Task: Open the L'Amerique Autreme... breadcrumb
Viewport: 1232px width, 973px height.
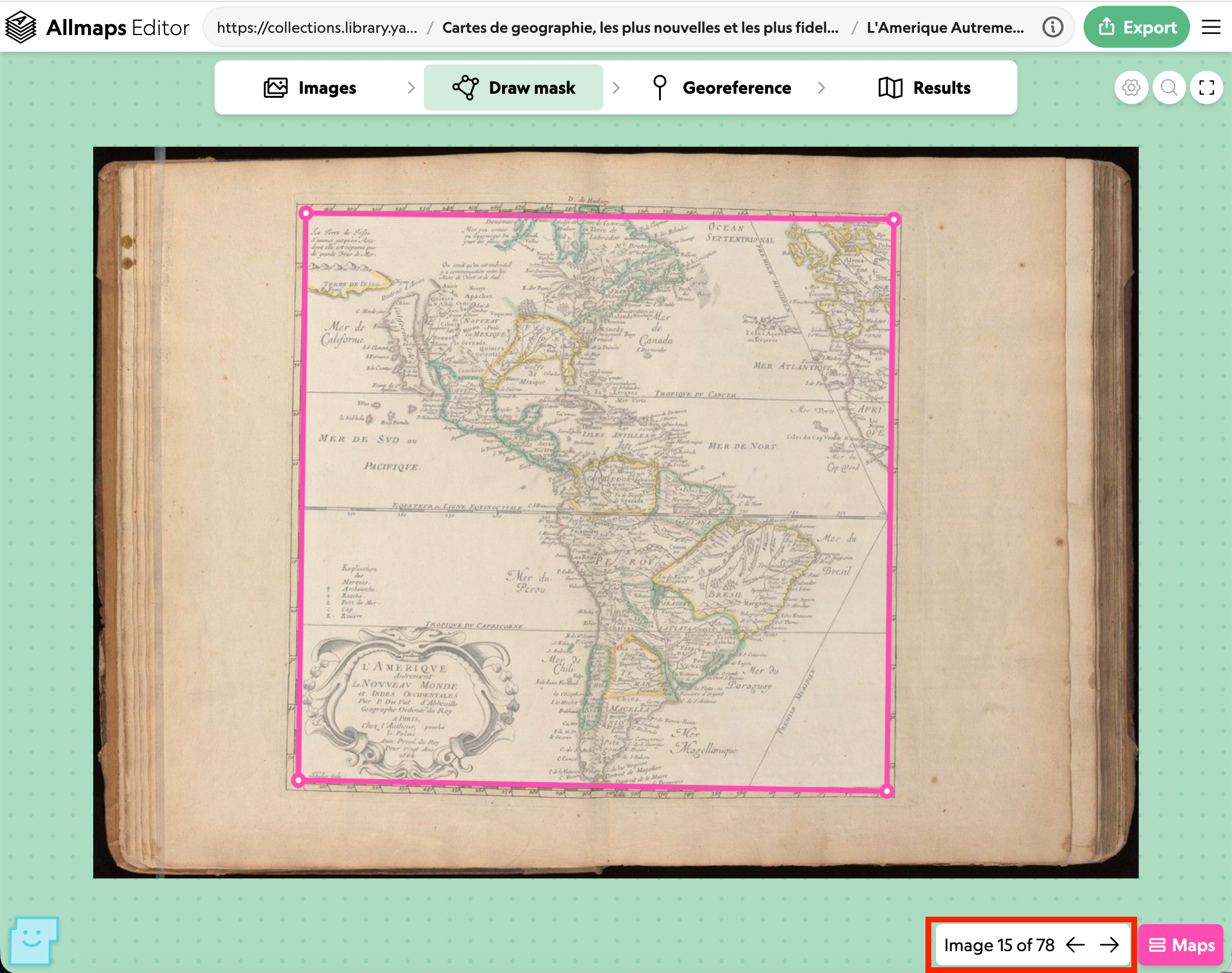Action: (945, 27)
